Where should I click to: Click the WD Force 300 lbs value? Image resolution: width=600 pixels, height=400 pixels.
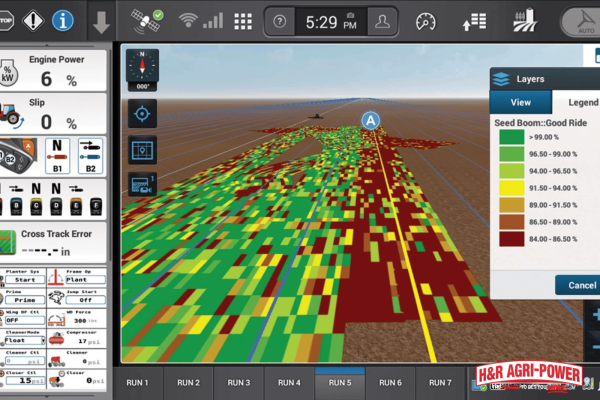tap(85, 321)
